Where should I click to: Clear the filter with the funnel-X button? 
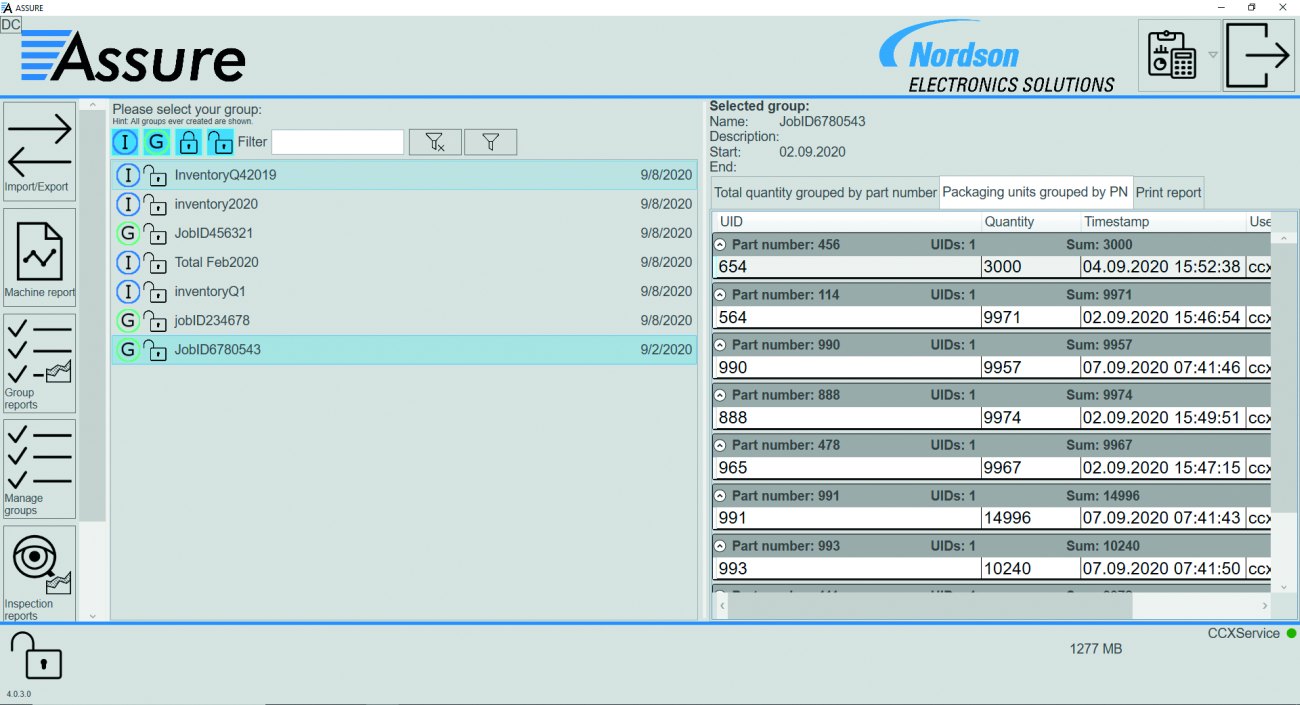coord(435,142)
